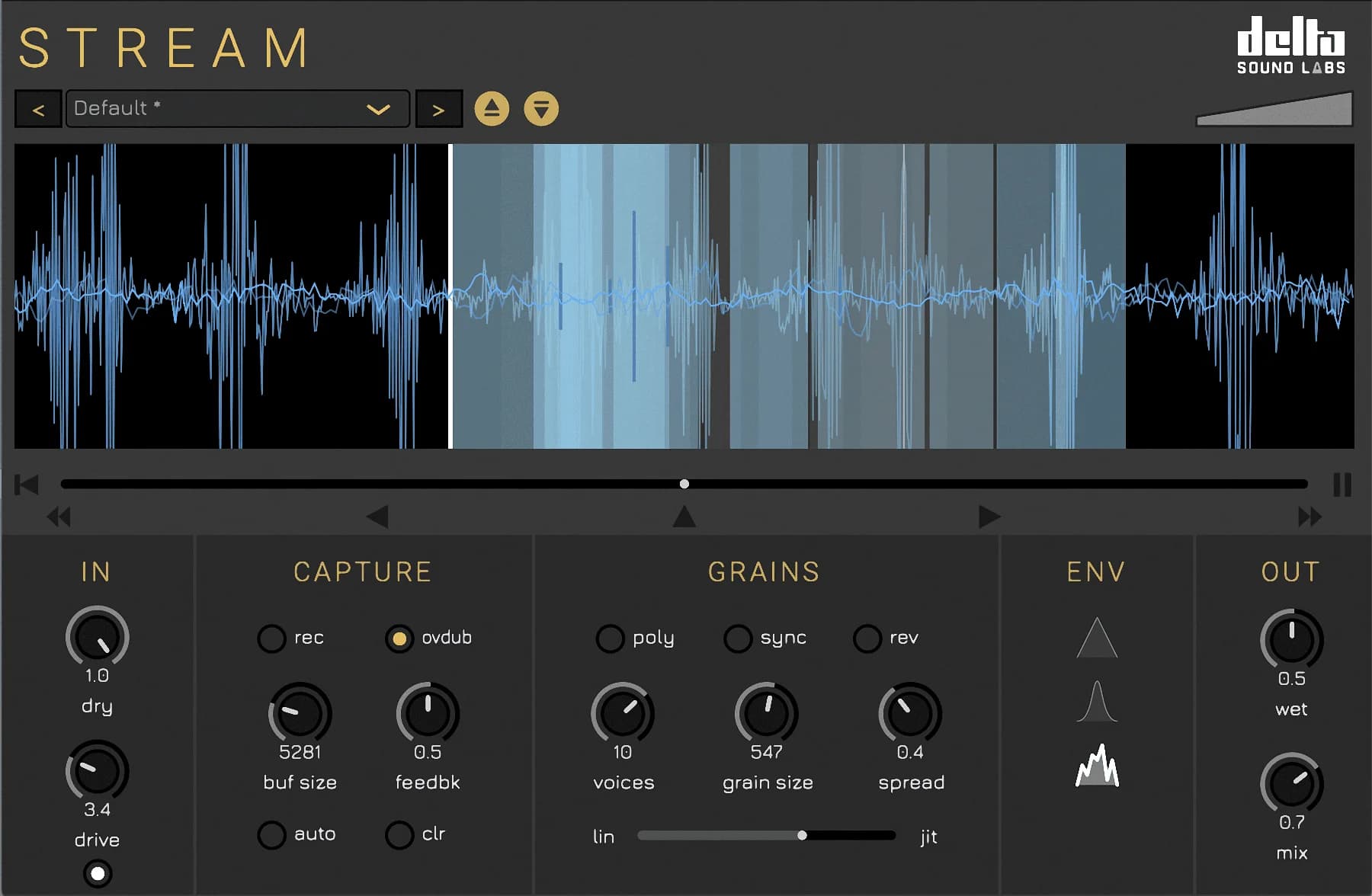
Task: Disable the ovdub overdub toggle
Action: (x=399, y=638)
